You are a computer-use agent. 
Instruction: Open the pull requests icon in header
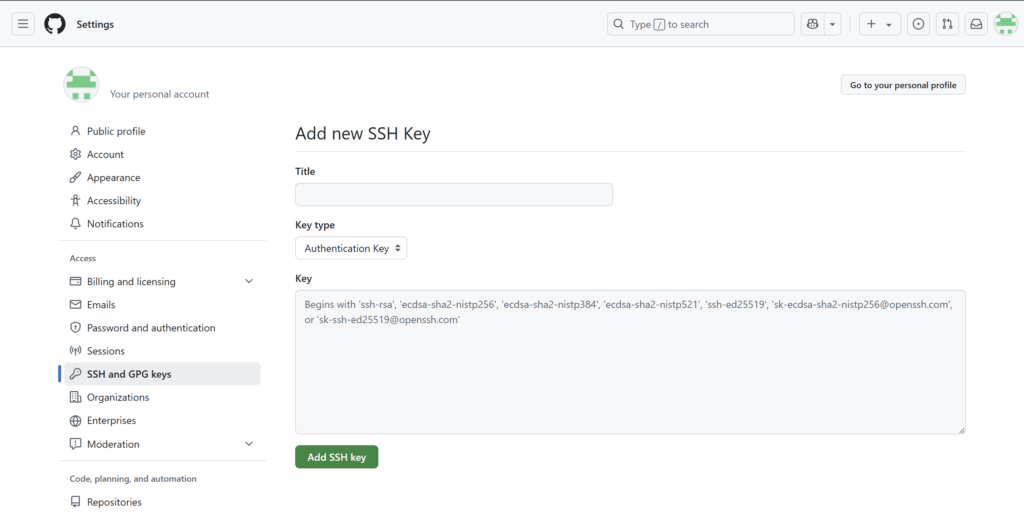[947, 24]
